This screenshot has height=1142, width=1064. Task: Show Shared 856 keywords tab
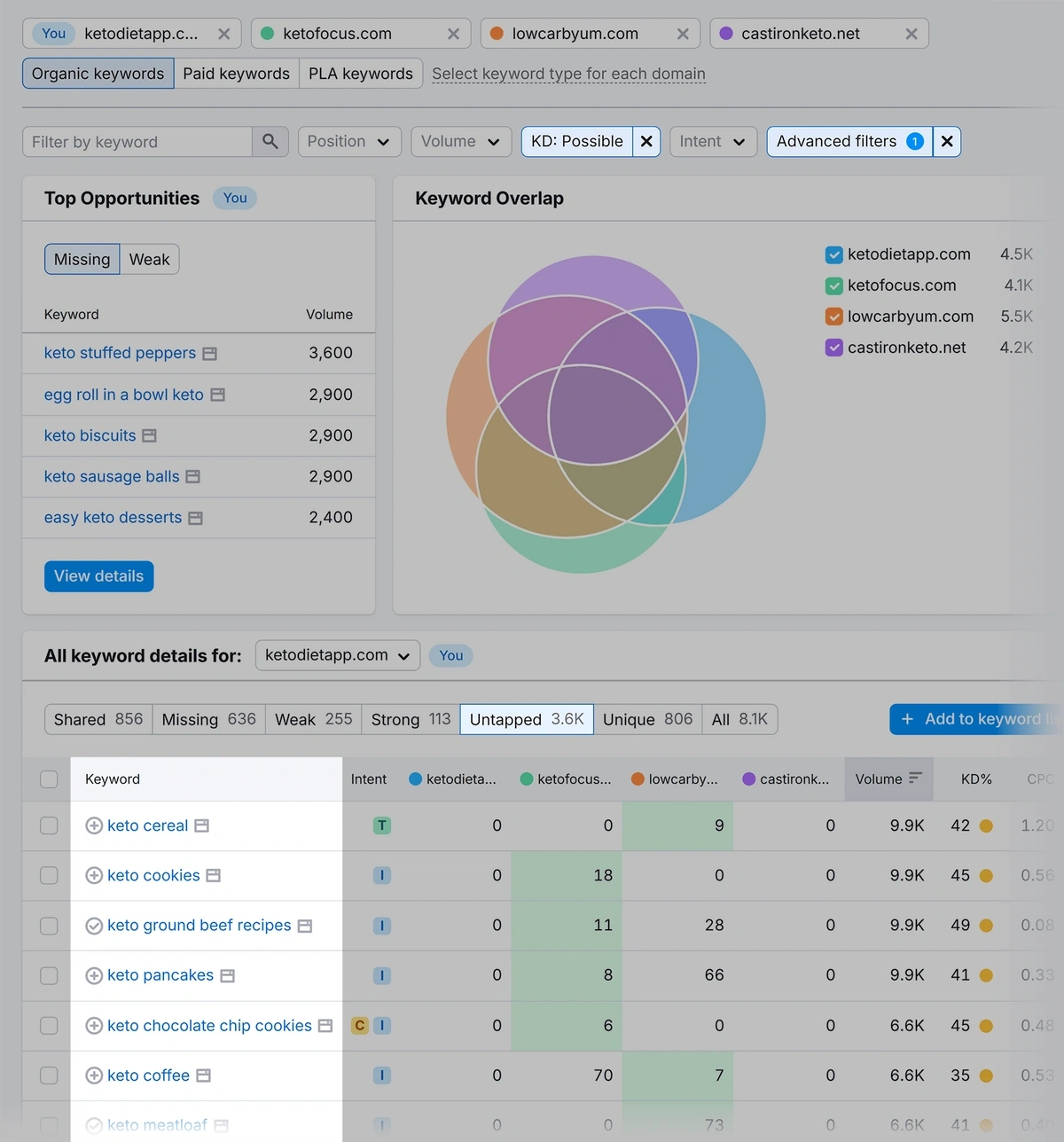[98, 719]
